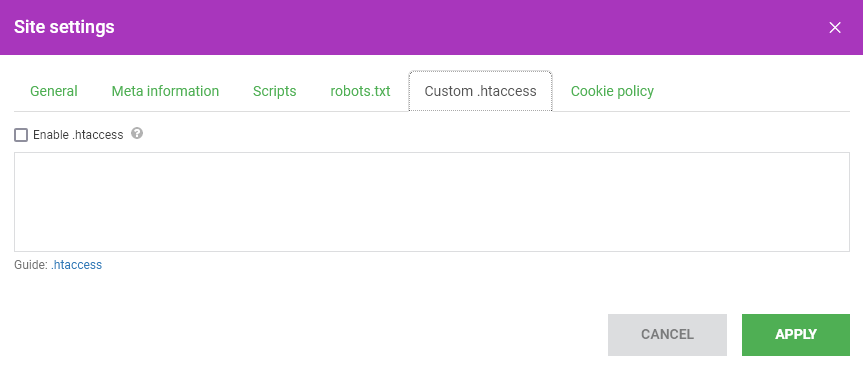Open the Meta information tab
Image resolution: width=863 pixels, height=370 pixels.
165,91
